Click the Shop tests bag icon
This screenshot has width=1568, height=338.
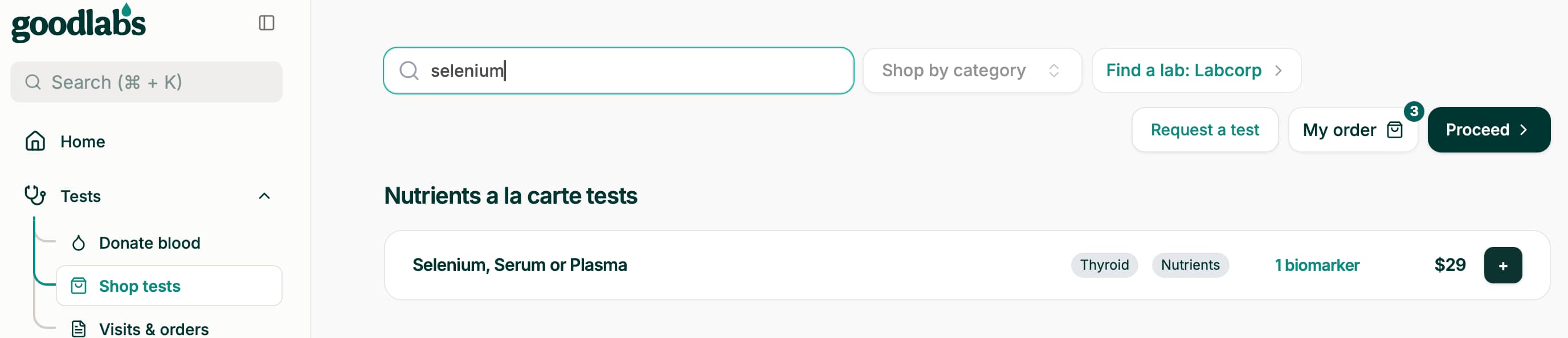[x=79, y=286]
